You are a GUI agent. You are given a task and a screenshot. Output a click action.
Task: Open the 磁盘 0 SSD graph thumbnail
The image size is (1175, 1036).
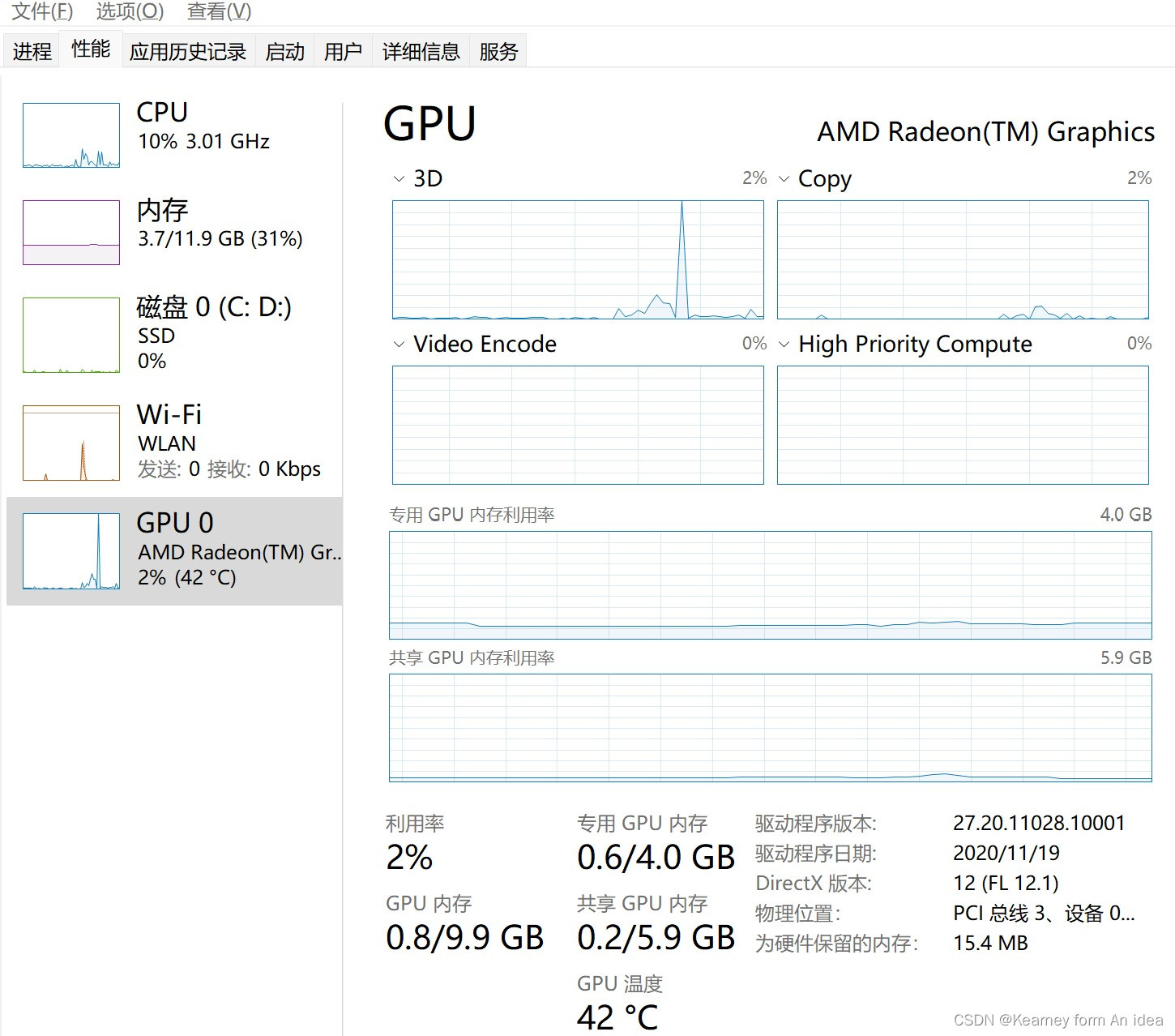click(71, 335)
